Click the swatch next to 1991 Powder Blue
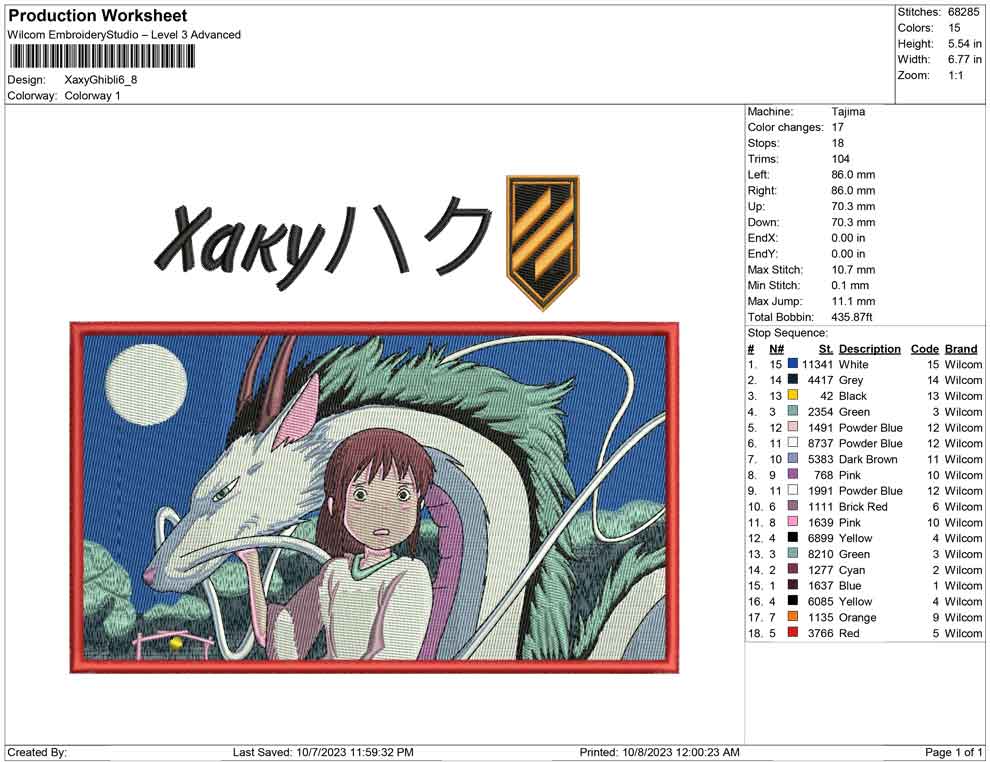The image size is (990, 762). (793, 491)
